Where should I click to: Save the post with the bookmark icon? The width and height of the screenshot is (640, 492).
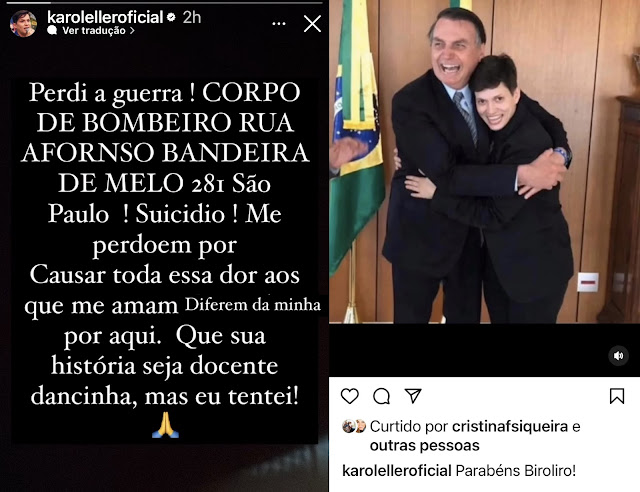coord(617,396)
